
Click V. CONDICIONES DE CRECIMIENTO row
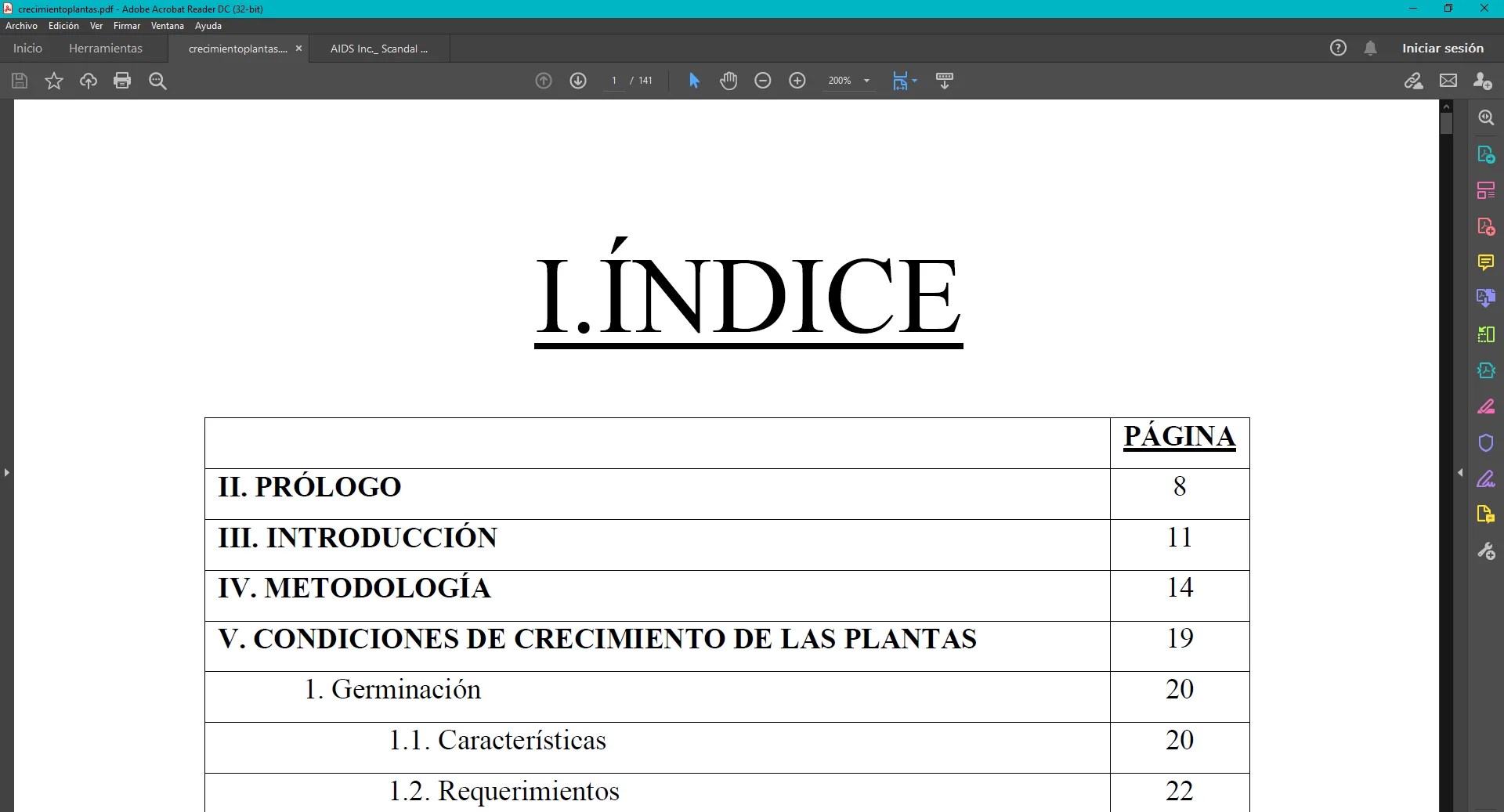click(x=727, y=646)
